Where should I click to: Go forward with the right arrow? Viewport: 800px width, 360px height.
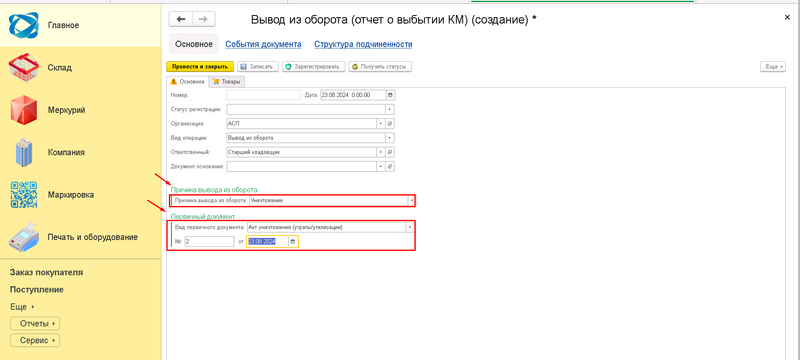[203, 19]
